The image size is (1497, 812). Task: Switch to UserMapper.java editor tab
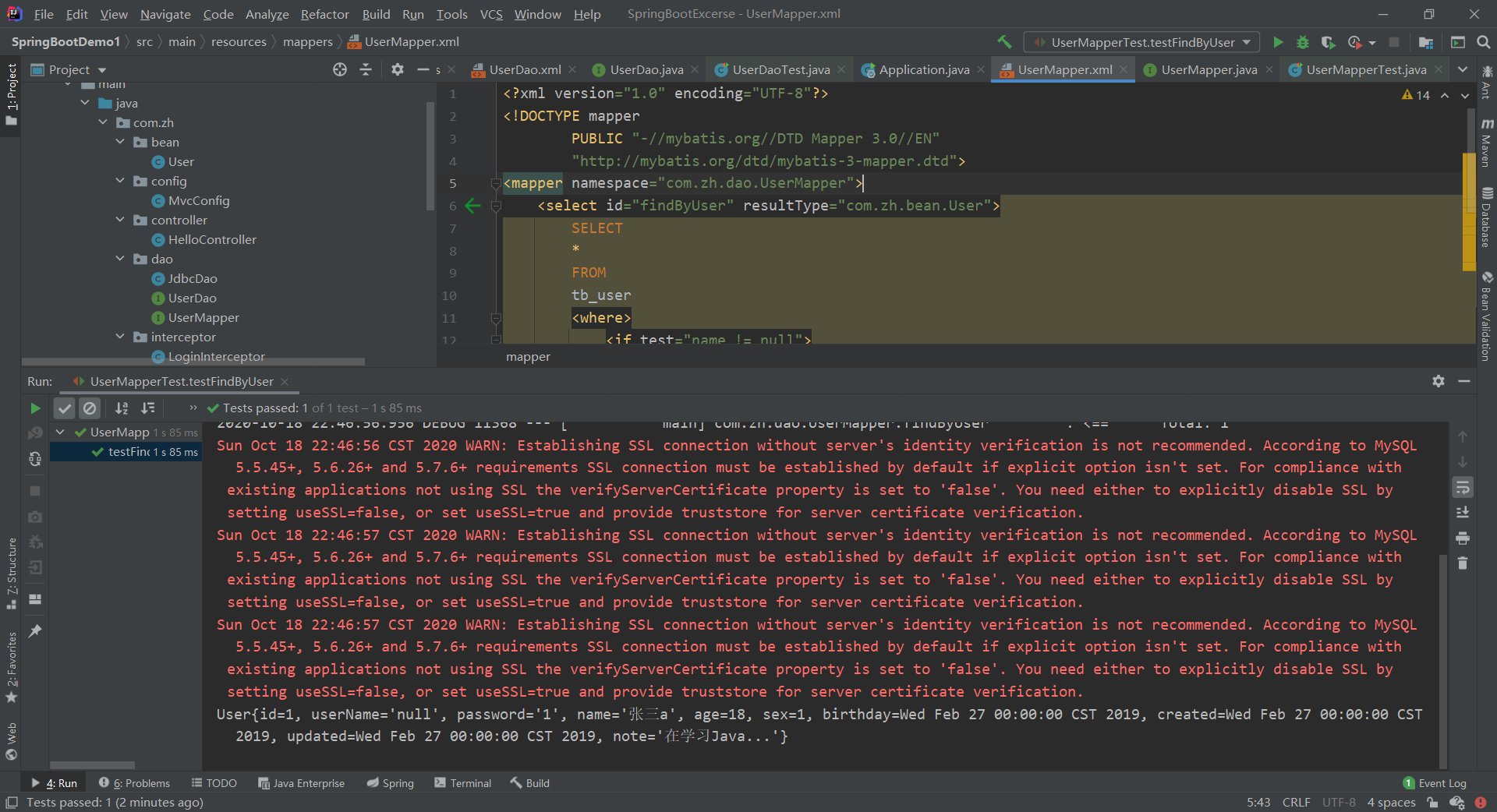pyautogui.click(x=1209, y=69)
